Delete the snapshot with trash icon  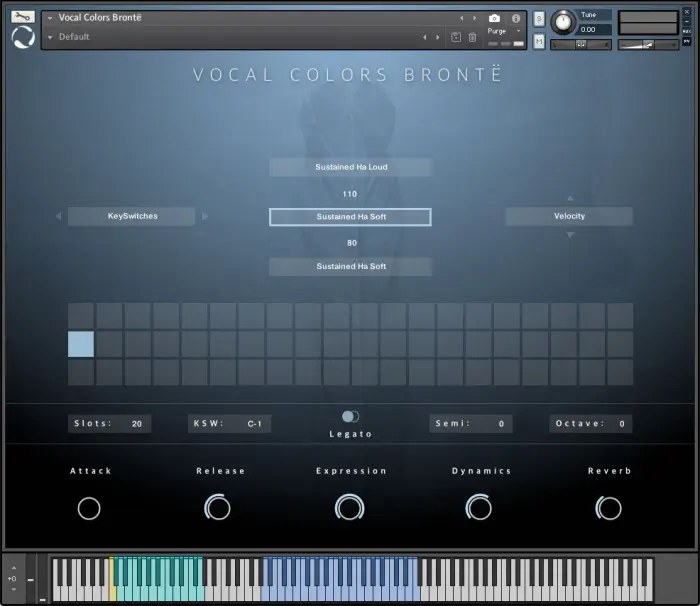pos(472,37)
